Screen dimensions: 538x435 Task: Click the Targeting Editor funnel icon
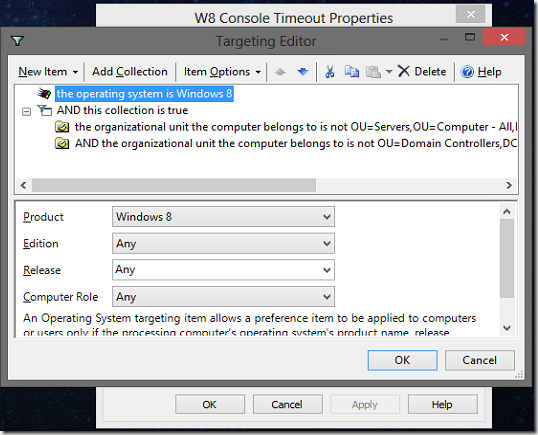pos(17,41)
